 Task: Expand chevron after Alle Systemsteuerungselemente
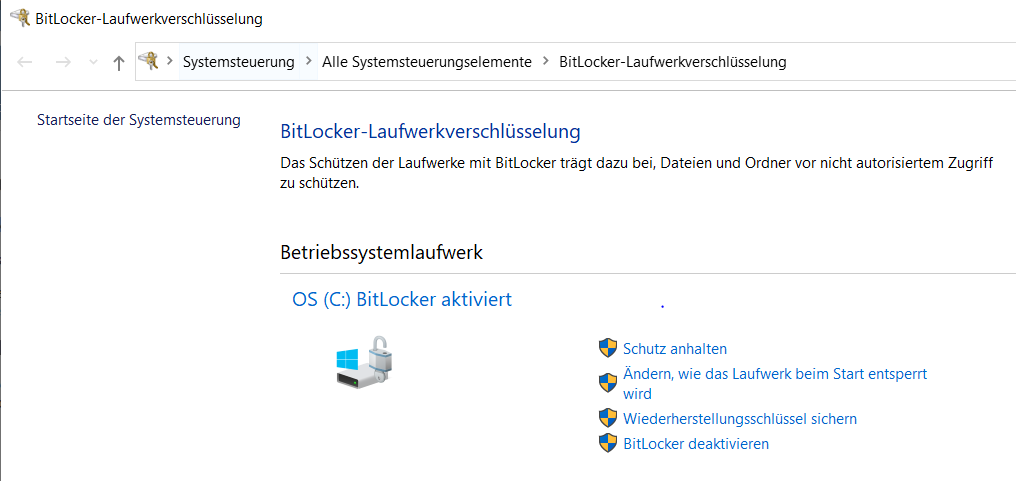pos(545,62)
